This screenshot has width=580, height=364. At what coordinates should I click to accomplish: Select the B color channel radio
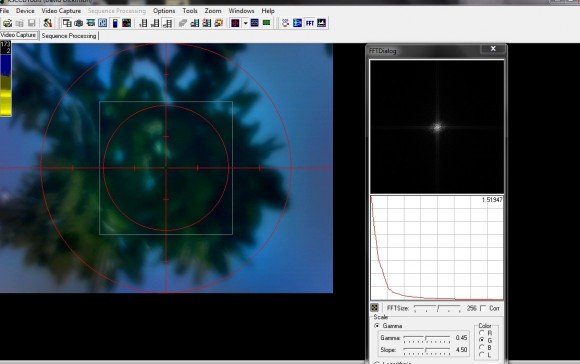coord(482,347)
